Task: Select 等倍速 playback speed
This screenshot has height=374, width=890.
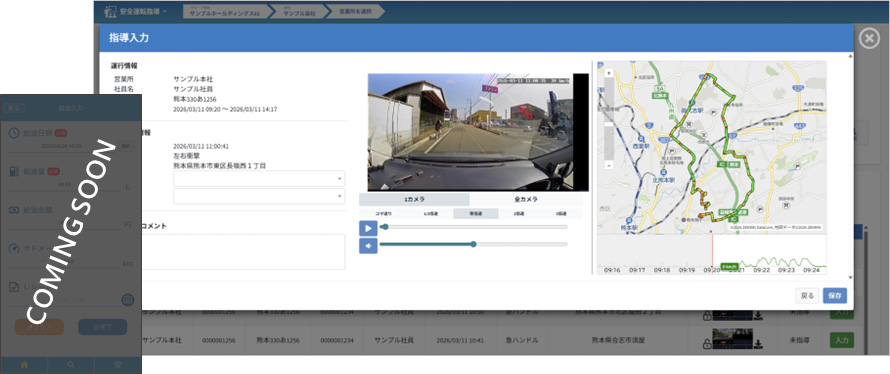Action: pos(476,214)
